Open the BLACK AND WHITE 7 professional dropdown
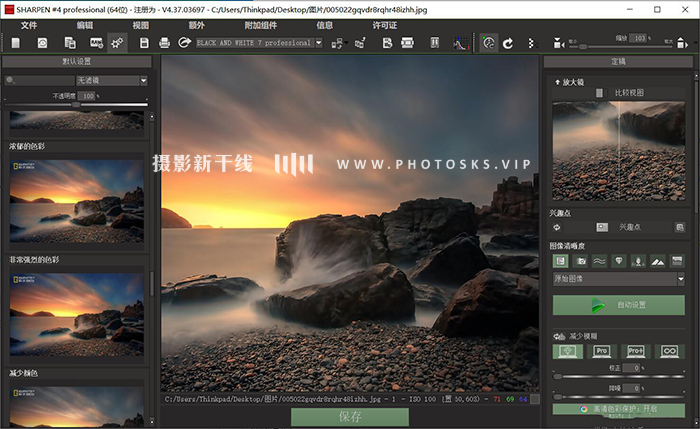This screenshot has height=429, width=700. 259,43
